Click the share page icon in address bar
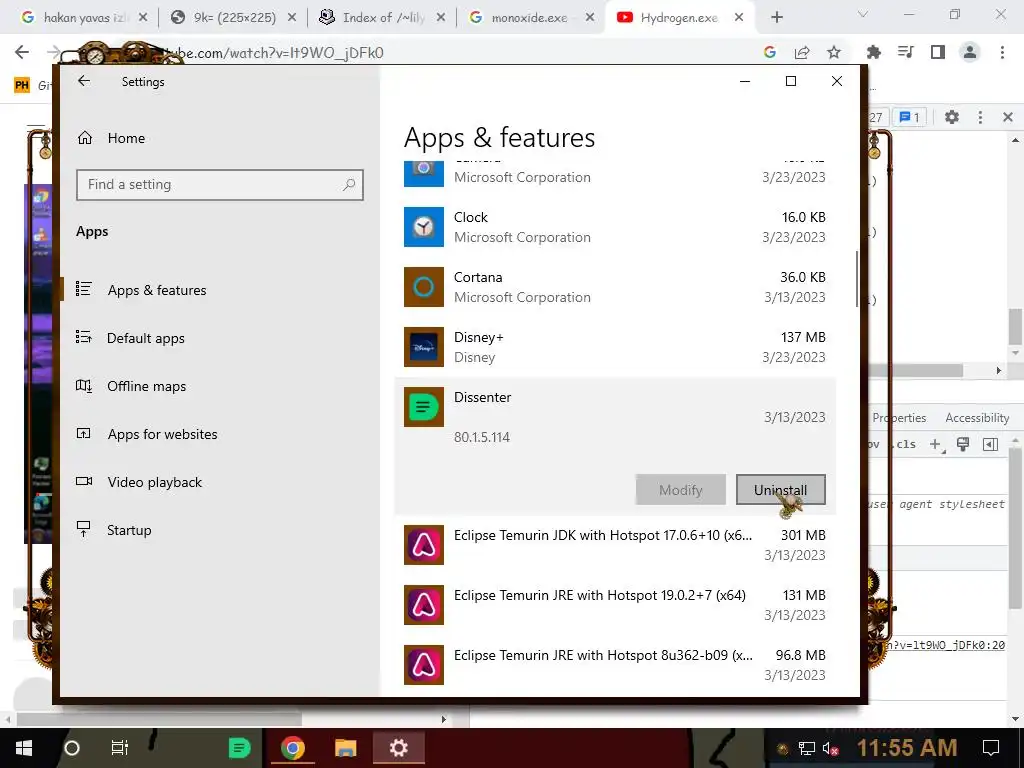 (802, 52)
